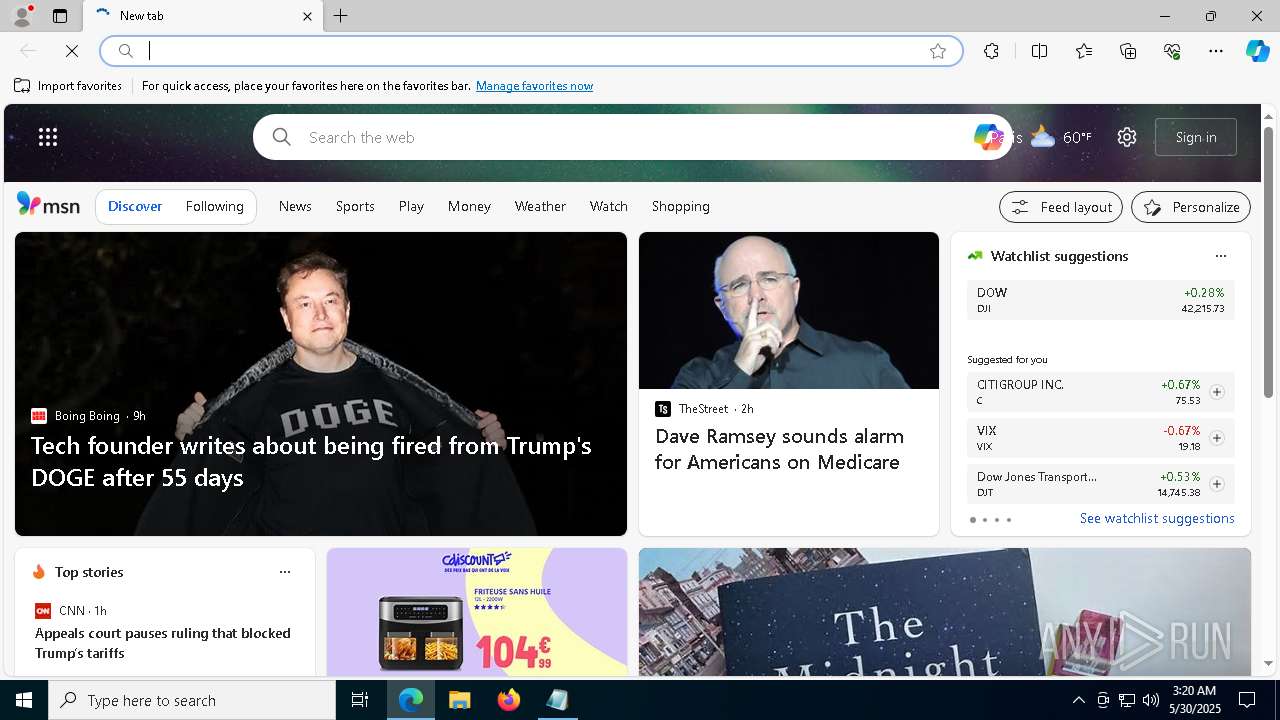1280x720 pixels.
Task: Open the Sports section
Action: click(355, 206)
